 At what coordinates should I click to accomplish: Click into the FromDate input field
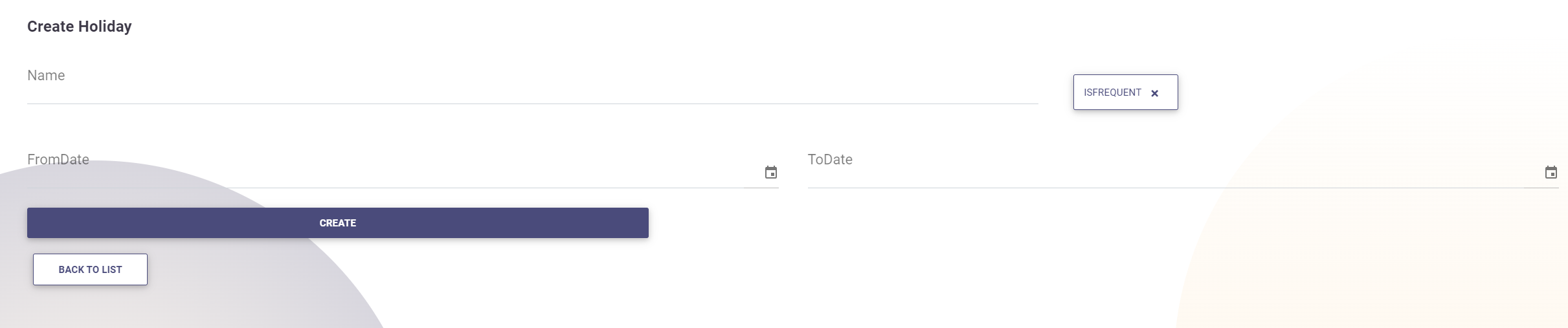[388, 173]
